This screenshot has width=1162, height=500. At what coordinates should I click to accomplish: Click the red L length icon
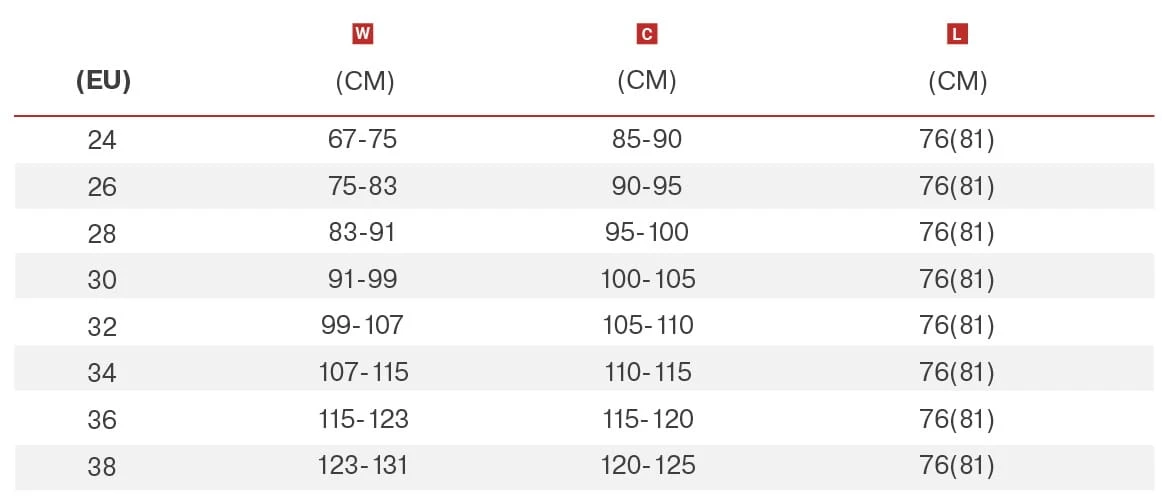957,34
